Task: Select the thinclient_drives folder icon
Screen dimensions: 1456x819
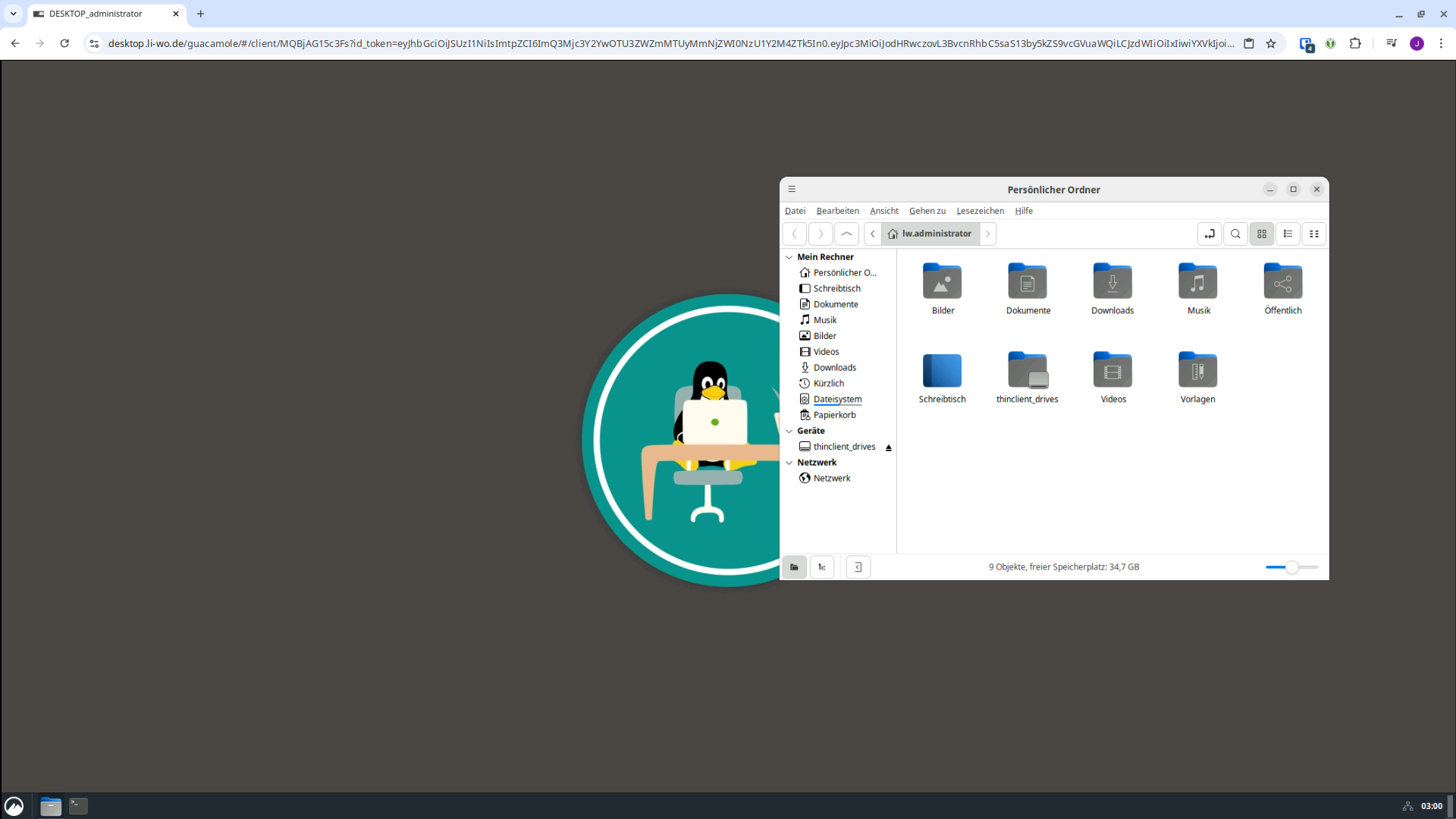Action: [x=1028, y=370]
